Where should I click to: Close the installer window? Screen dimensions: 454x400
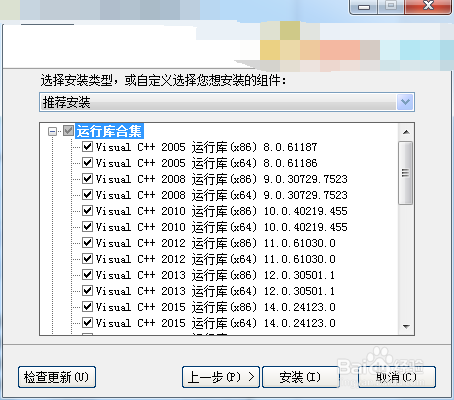tap(428, 6)
